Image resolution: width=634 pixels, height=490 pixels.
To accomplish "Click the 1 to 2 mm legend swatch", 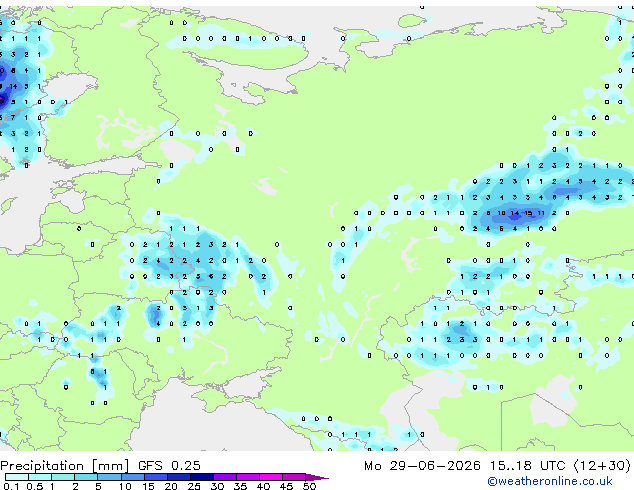I will click(x=63, y=477).
